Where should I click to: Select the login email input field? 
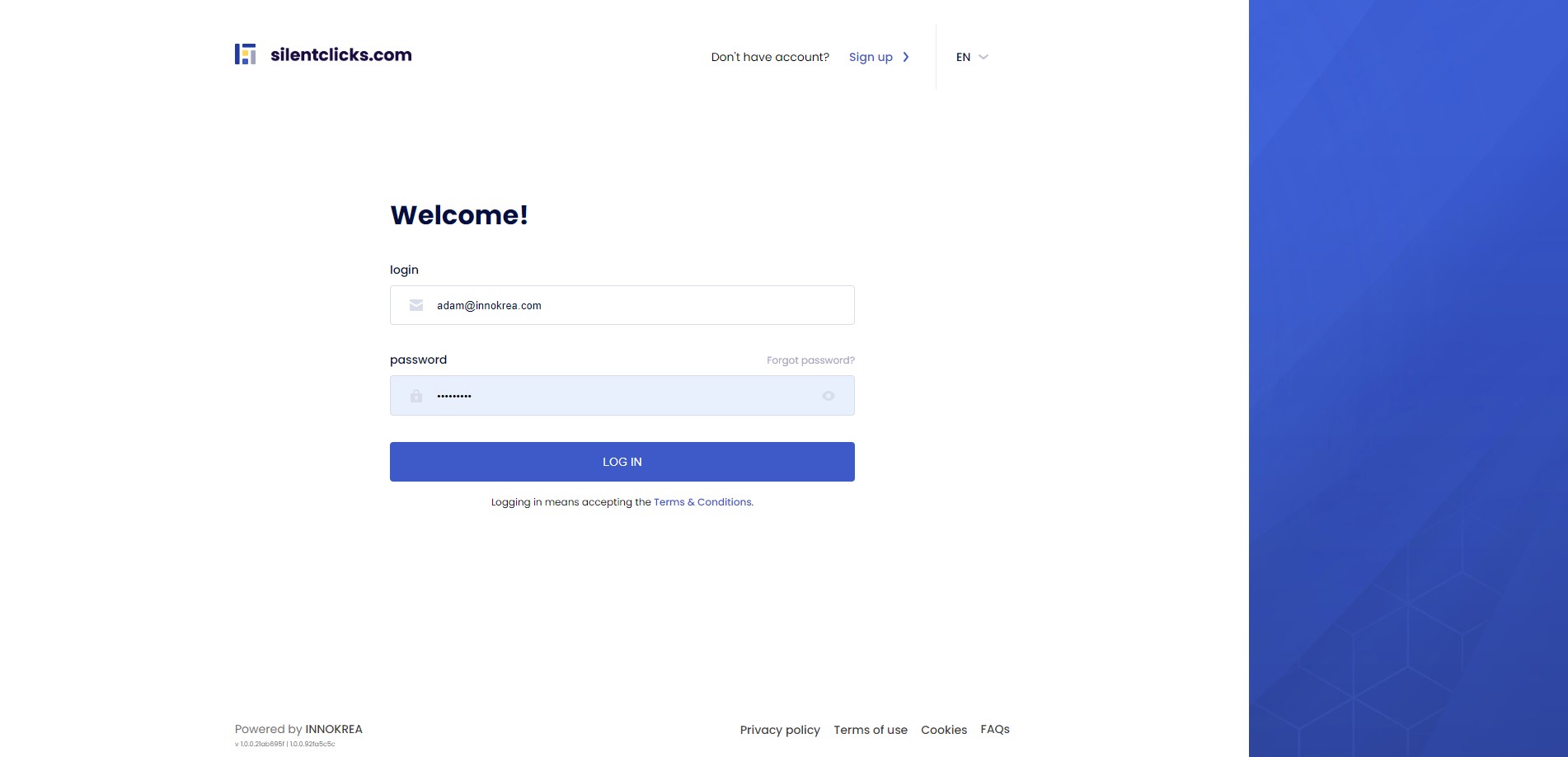pyautogui.click(x=622, y=305)
